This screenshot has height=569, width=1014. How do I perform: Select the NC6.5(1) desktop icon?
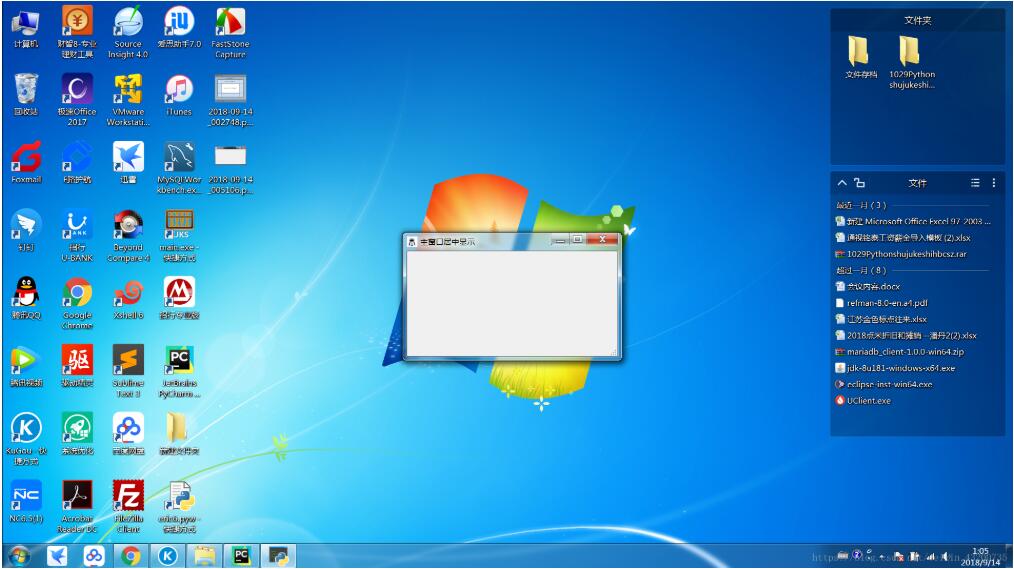point(26,501)
